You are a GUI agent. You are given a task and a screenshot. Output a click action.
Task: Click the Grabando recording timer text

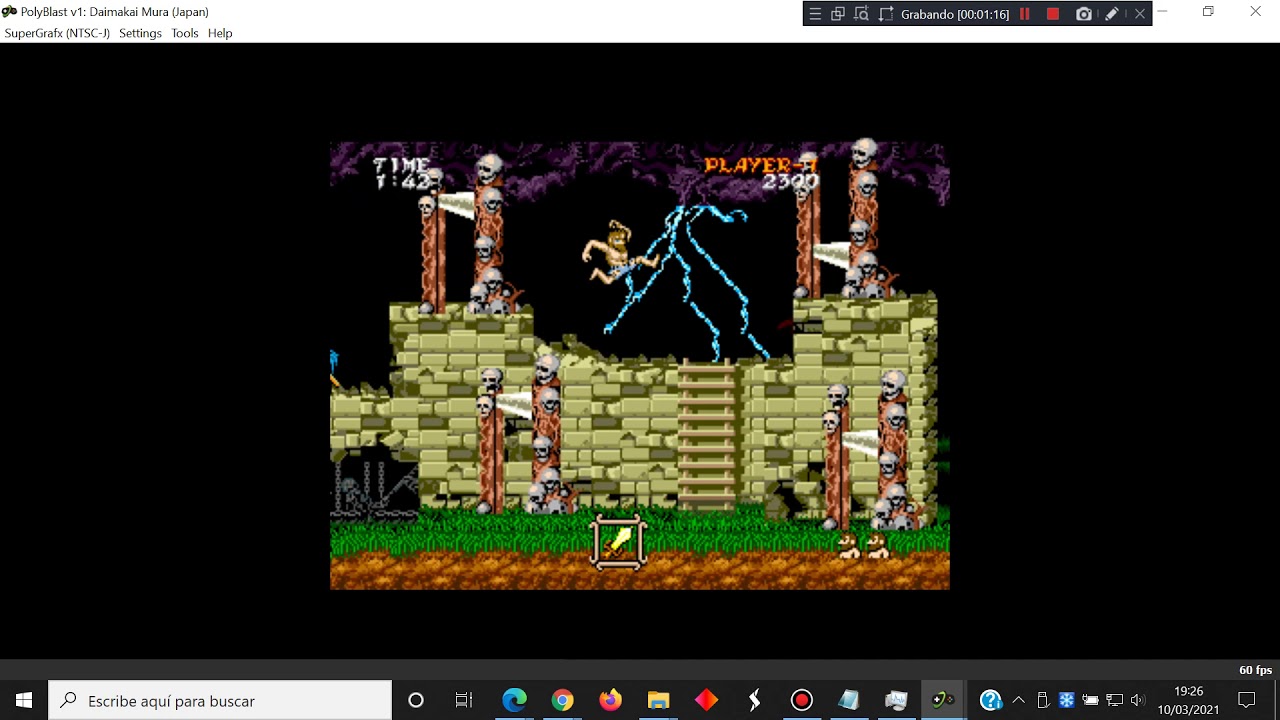[954, 14]
